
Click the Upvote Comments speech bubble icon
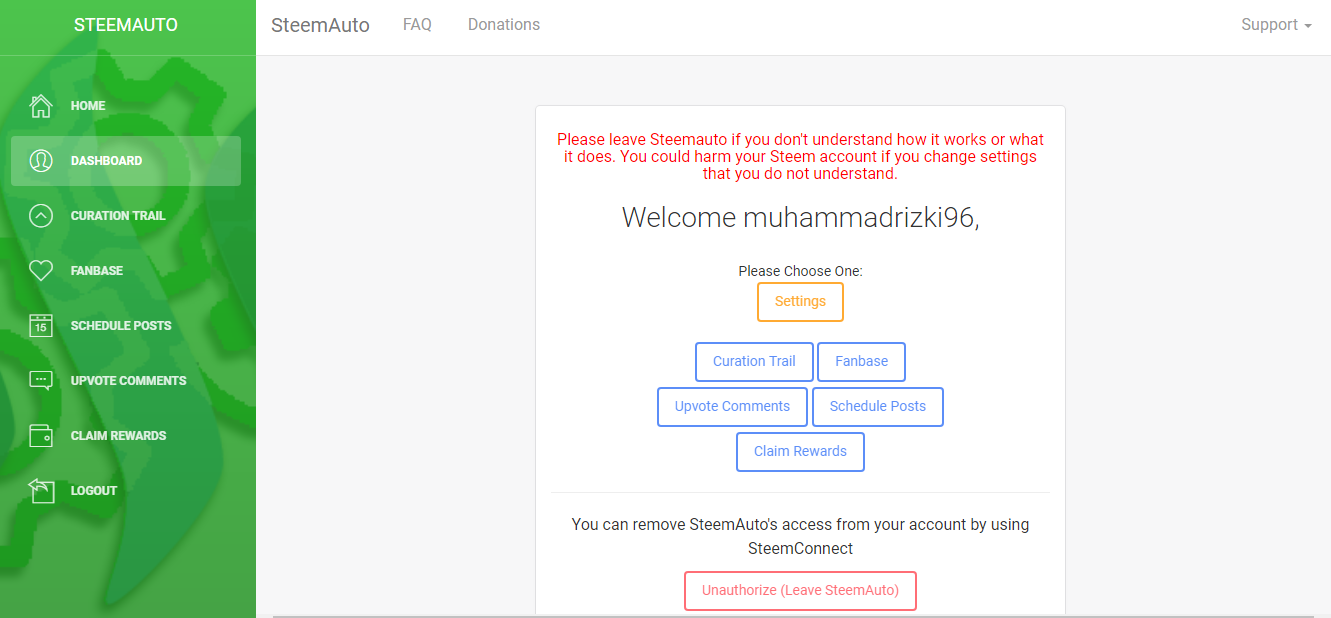[41, 380]
